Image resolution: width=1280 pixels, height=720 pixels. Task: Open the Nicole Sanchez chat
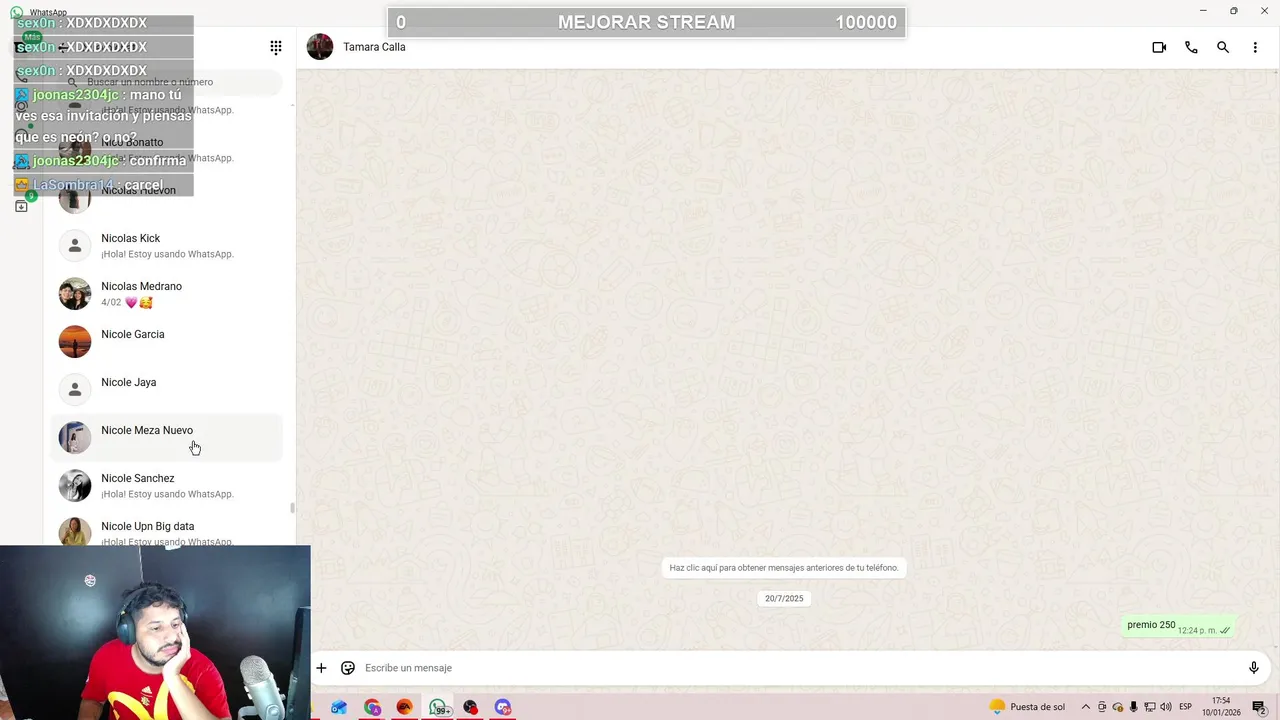point(167,486)
